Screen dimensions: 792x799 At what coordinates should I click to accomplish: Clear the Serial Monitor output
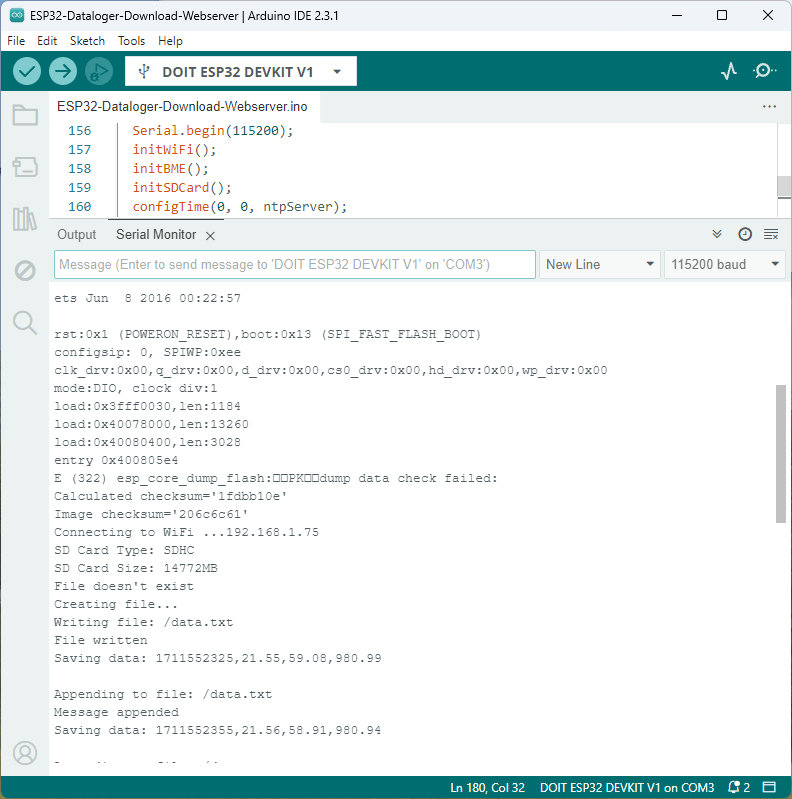click(771, 234)
